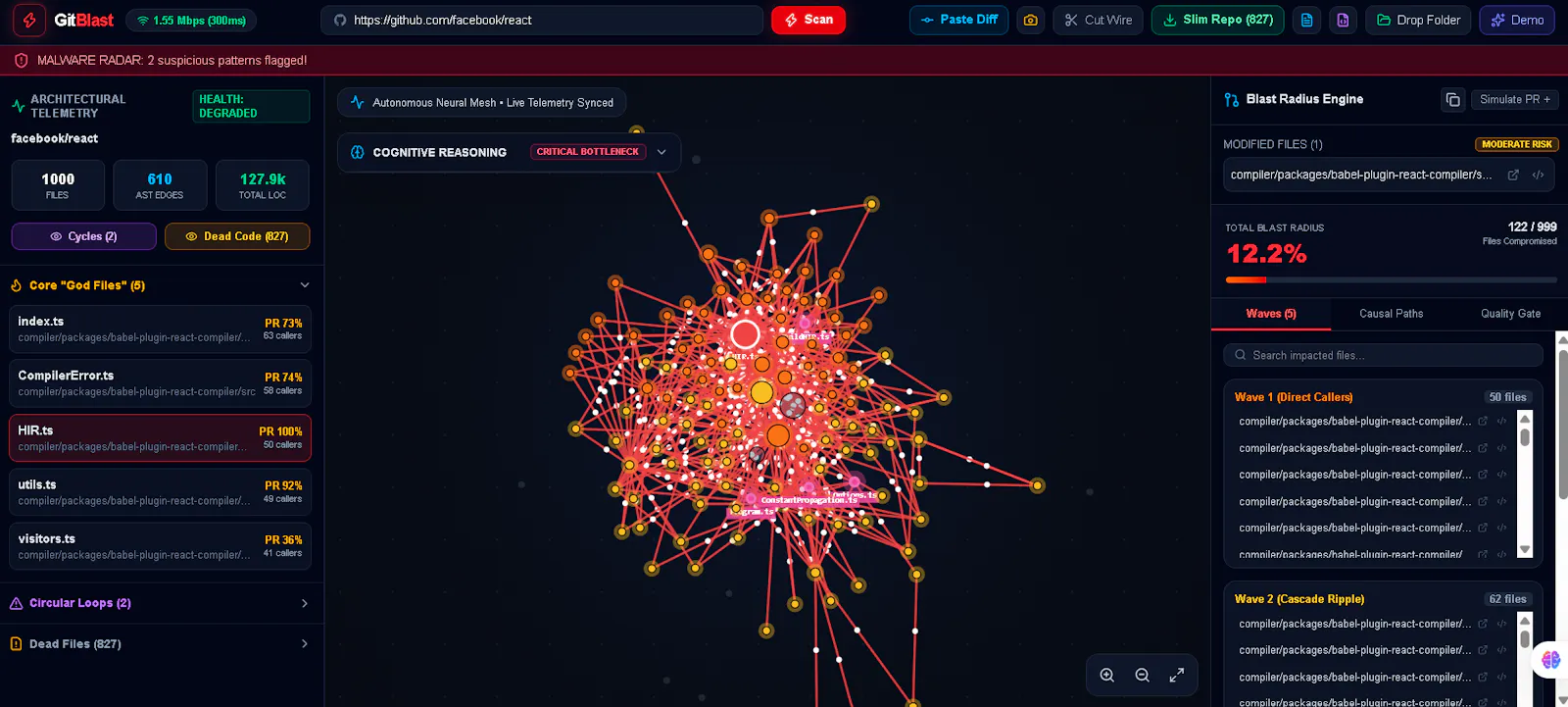This screenshot has width=1568, height=707.
Task: Open modified file's external link icon
Action: point(1513,175)
